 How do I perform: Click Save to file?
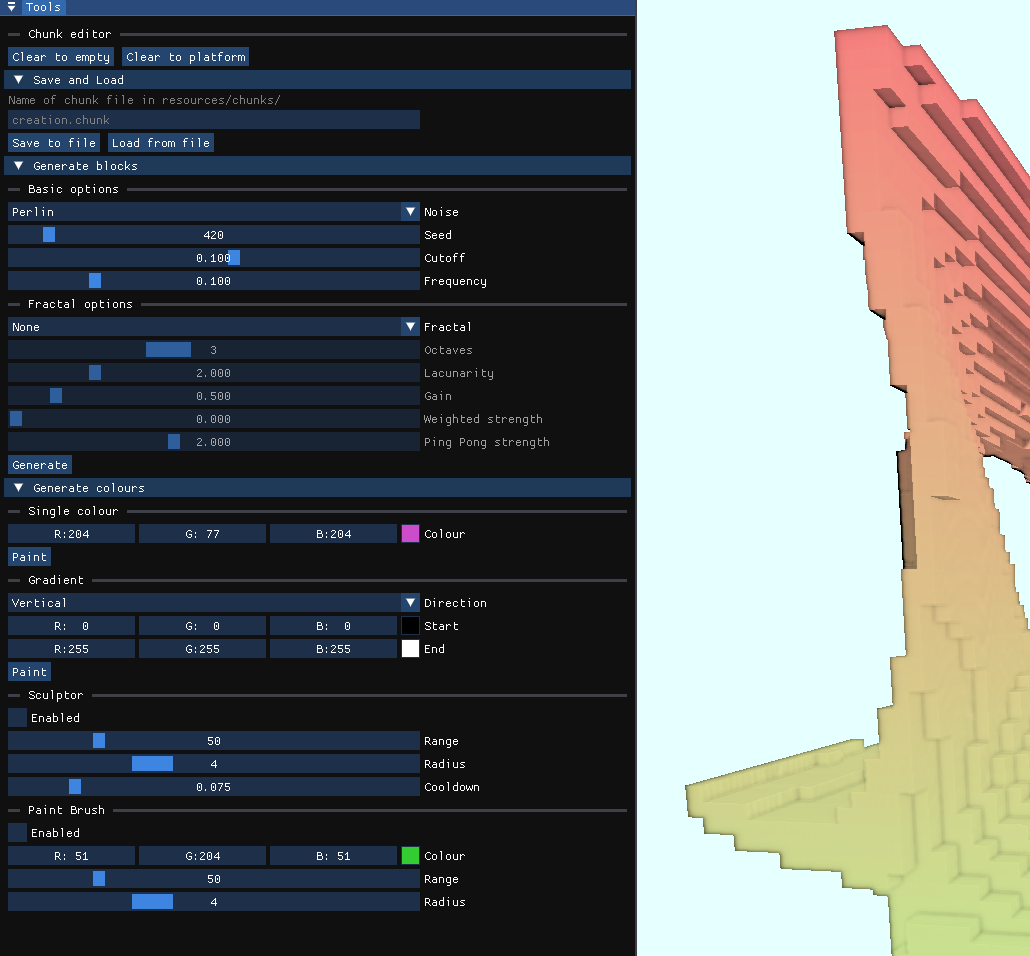[x=54, y=143]
